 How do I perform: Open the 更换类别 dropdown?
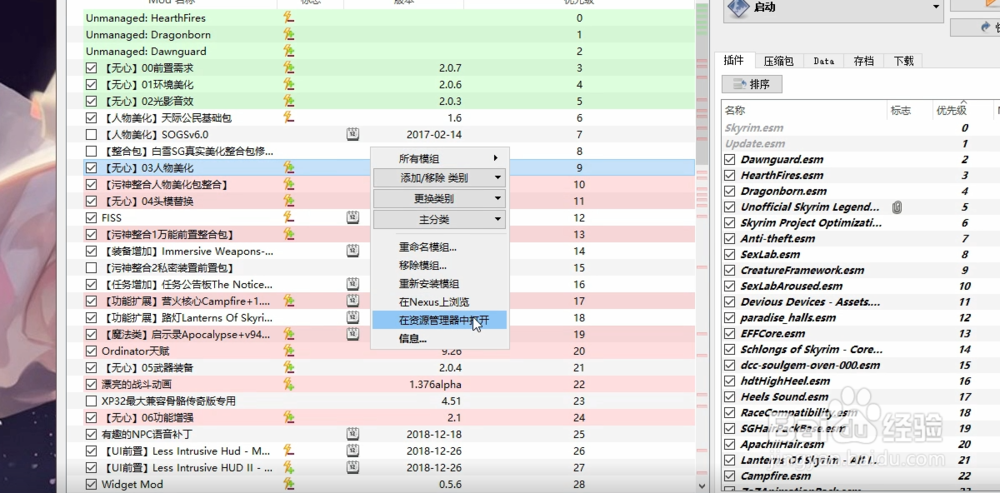coord(439,198)
